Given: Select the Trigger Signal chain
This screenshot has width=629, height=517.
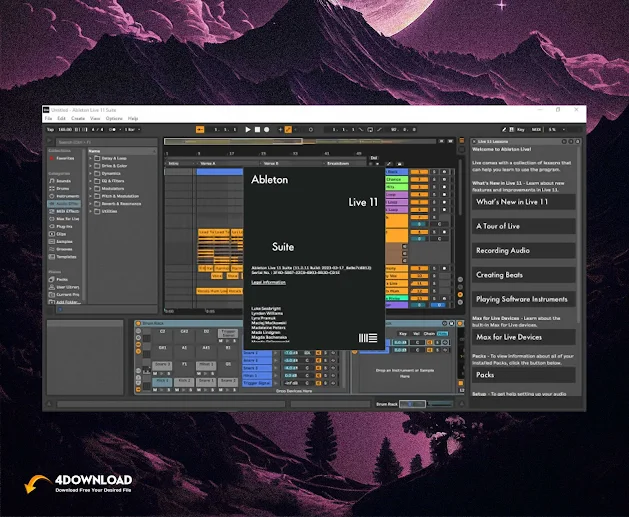Looking at the screenshot, I should [257, 383].
